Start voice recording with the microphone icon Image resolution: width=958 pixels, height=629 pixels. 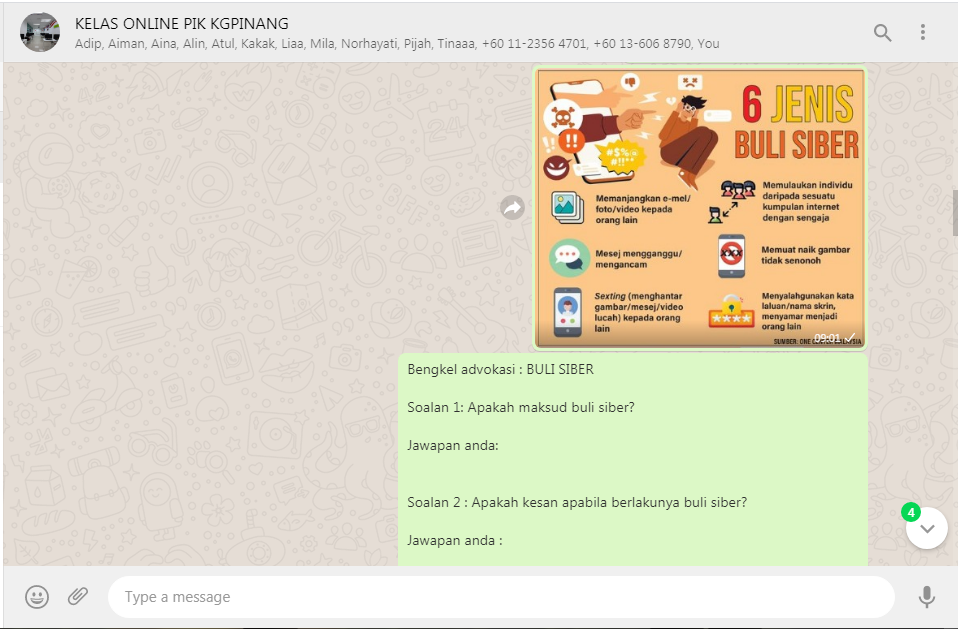click(x=927, y=597)
